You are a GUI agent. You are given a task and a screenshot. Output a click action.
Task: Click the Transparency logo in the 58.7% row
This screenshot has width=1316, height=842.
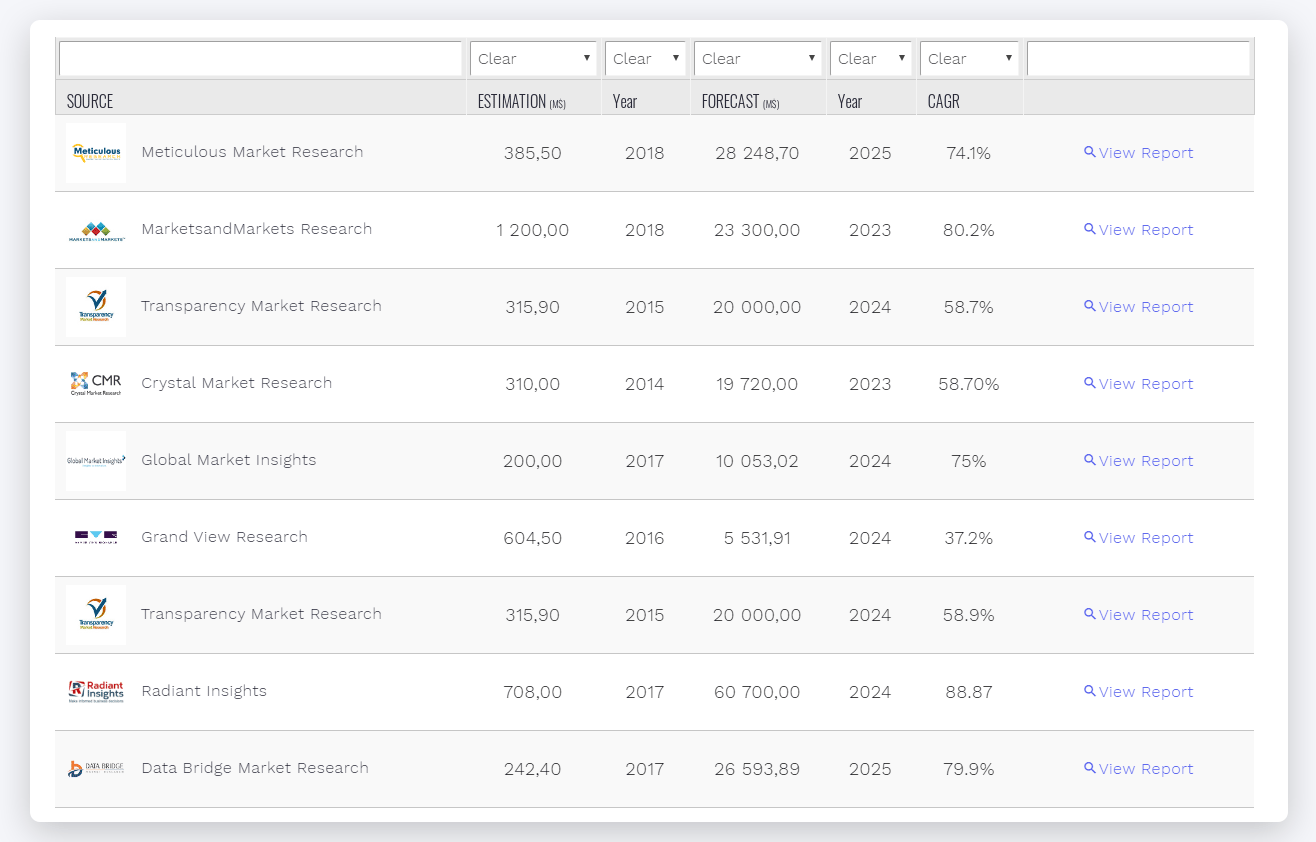(96, 307)
